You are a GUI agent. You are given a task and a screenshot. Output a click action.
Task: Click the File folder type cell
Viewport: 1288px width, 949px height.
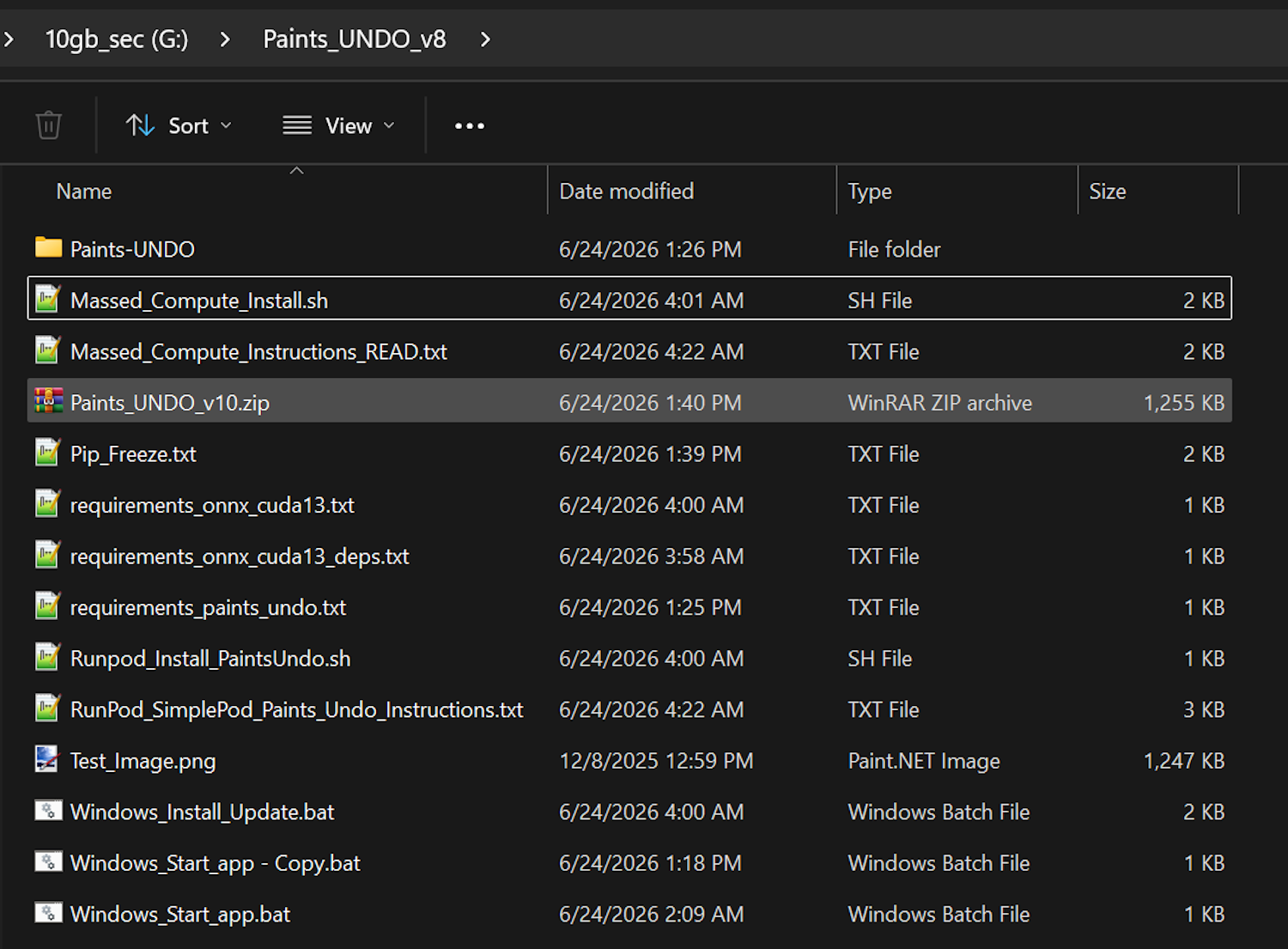click(894, 249)
